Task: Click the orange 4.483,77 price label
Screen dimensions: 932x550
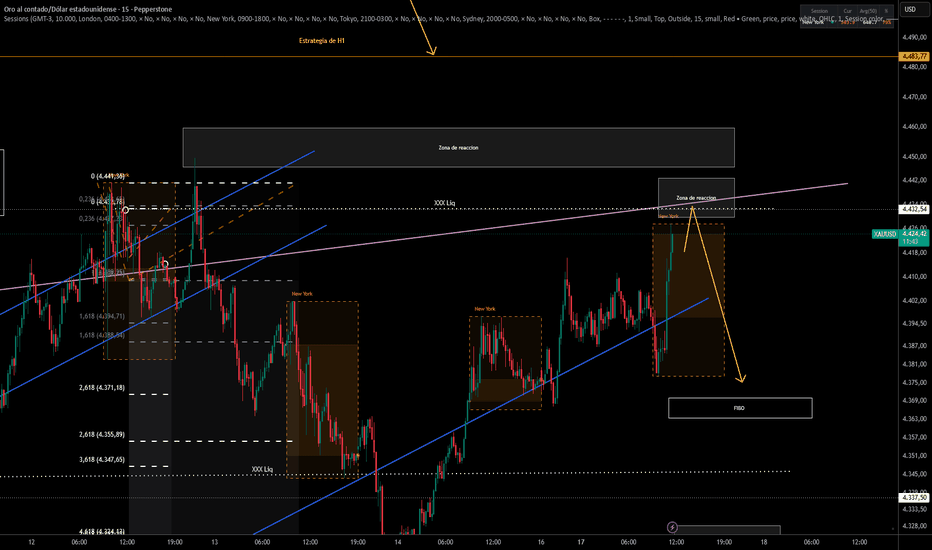Action: [914, 56]
